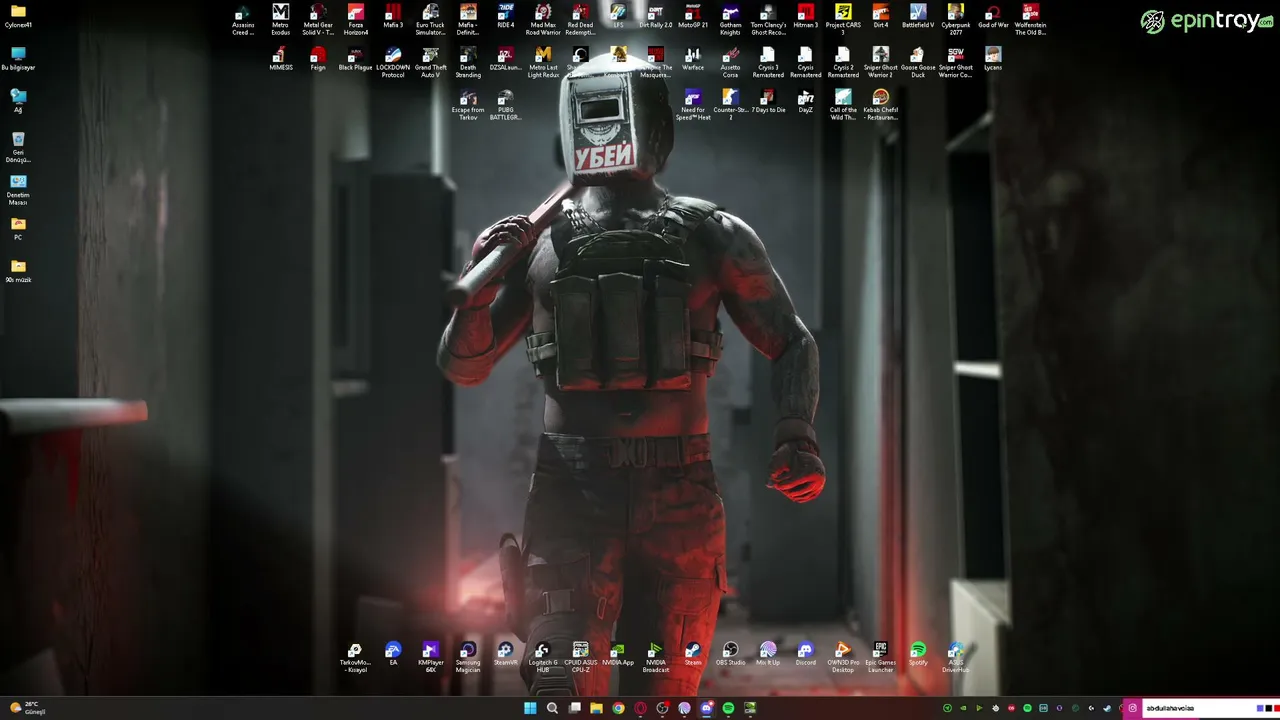Select the Goose Goose Duck icon
The width and height of the screenshot is (1280, 720).
(918, 62)
